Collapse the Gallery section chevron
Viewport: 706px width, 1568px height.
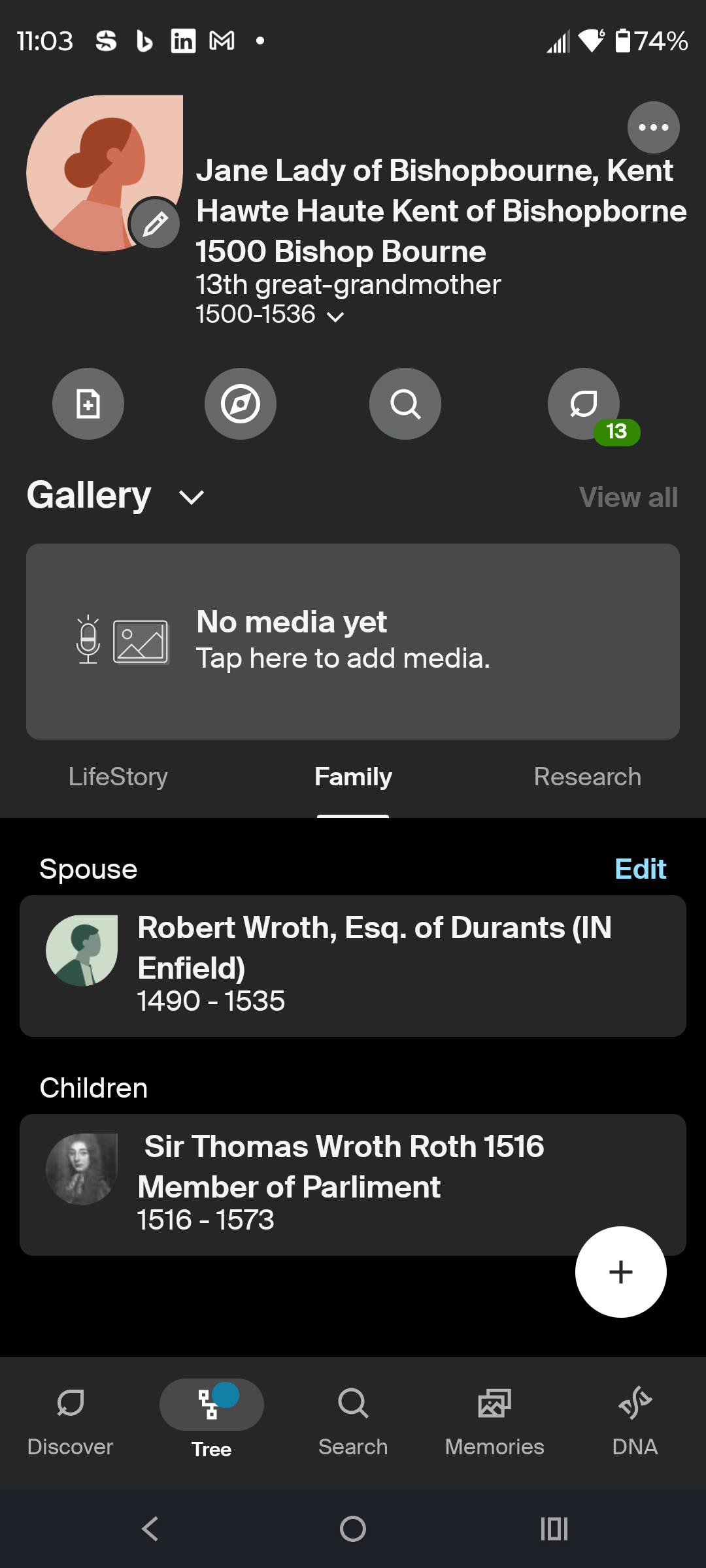coord(192,498)
